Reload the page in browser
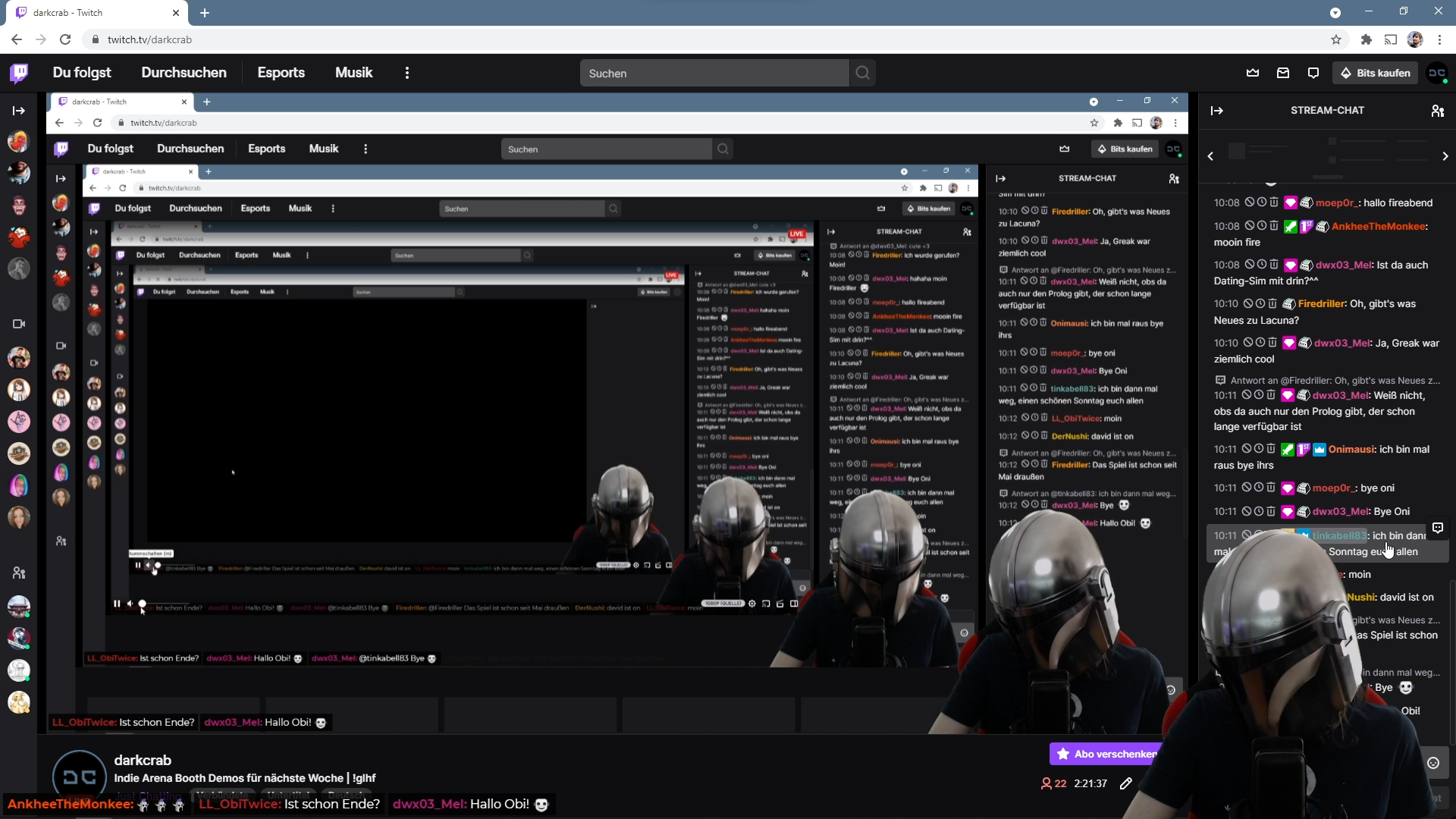This screenshot has height=819, width=1456. pyautogui.click(x=65, y=39)
